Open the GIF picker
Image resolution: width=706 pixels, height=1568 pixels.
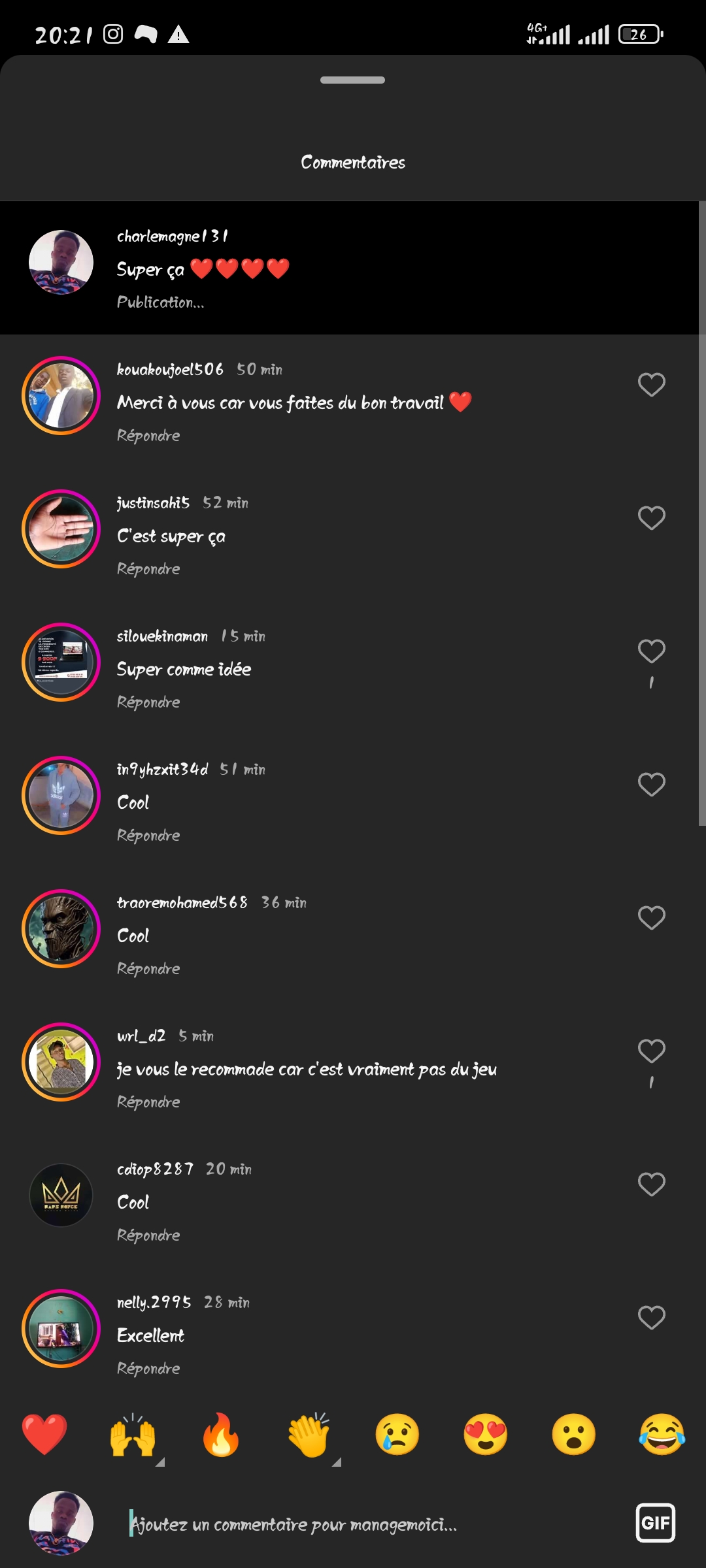point(655,1523)
